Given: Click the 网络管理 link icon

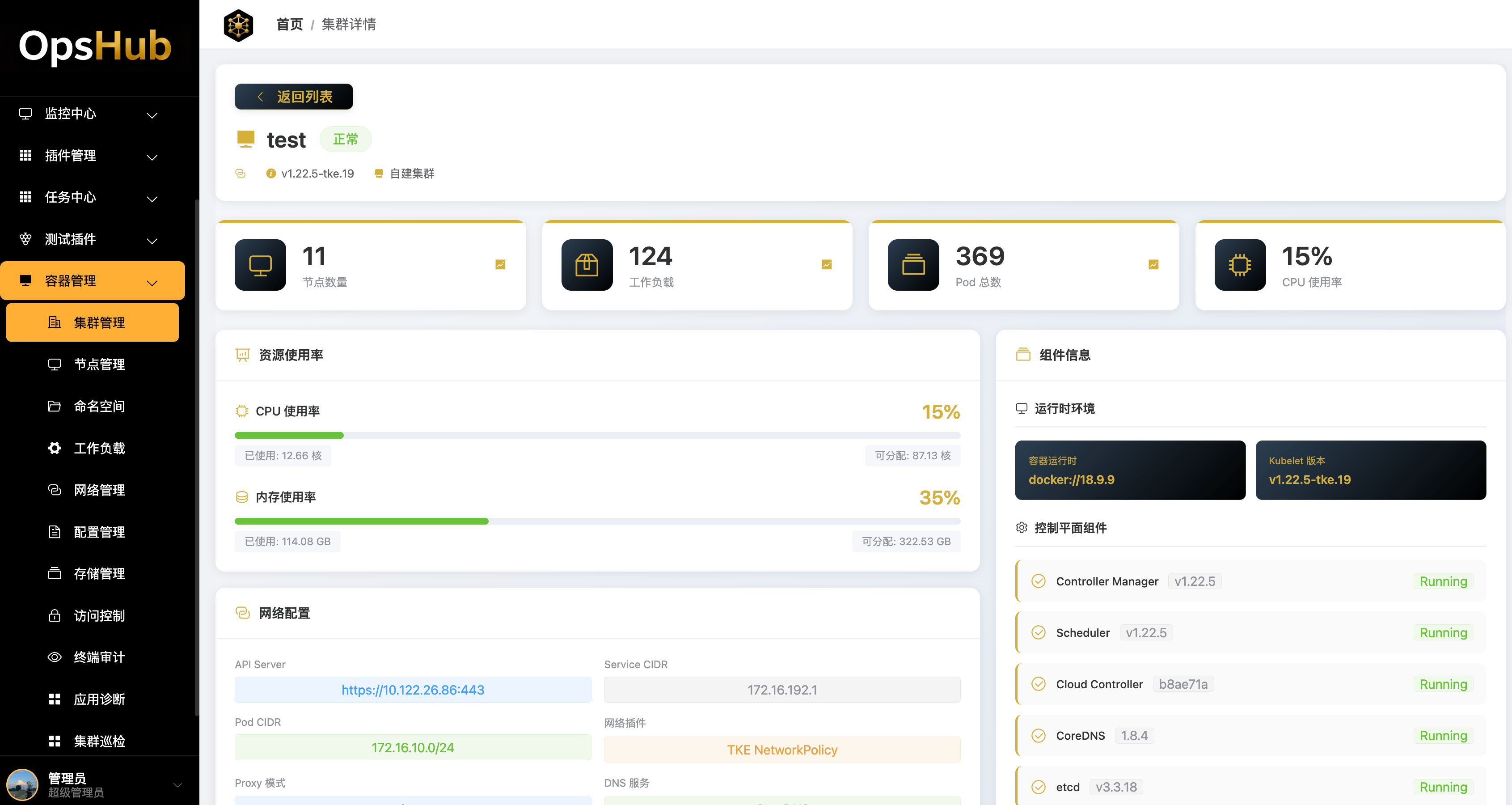Looking at the screenshot, I should [55, 490].
